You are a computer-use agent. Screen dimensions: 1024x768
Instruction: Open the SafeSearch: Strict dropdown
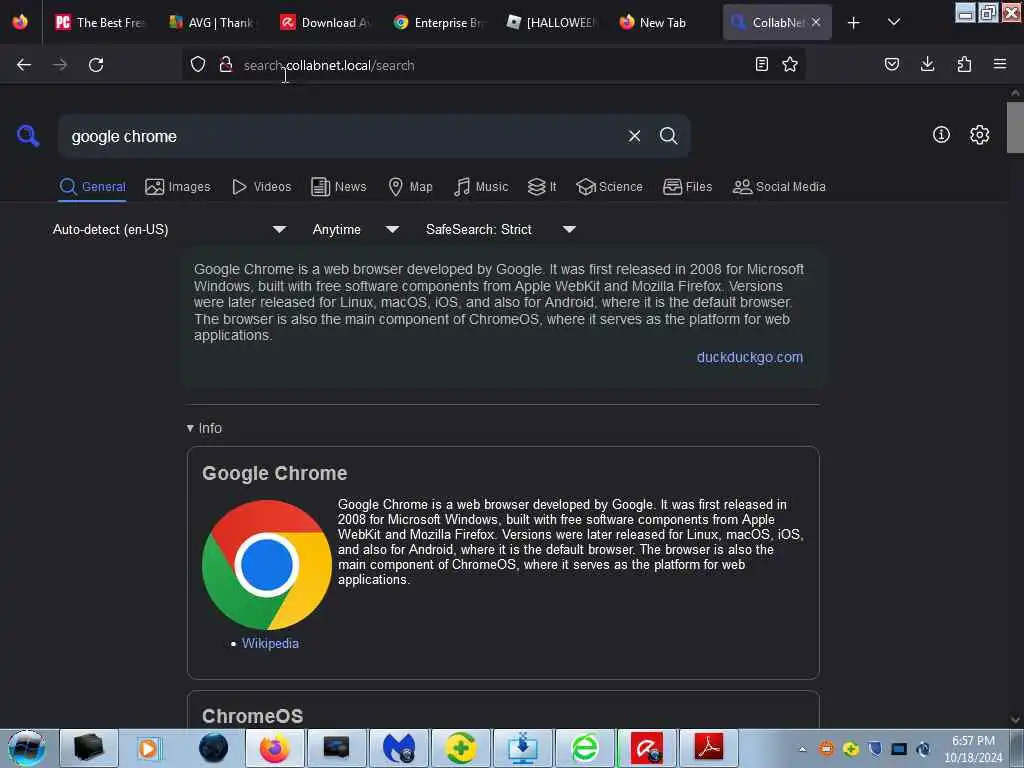[500, 229]
